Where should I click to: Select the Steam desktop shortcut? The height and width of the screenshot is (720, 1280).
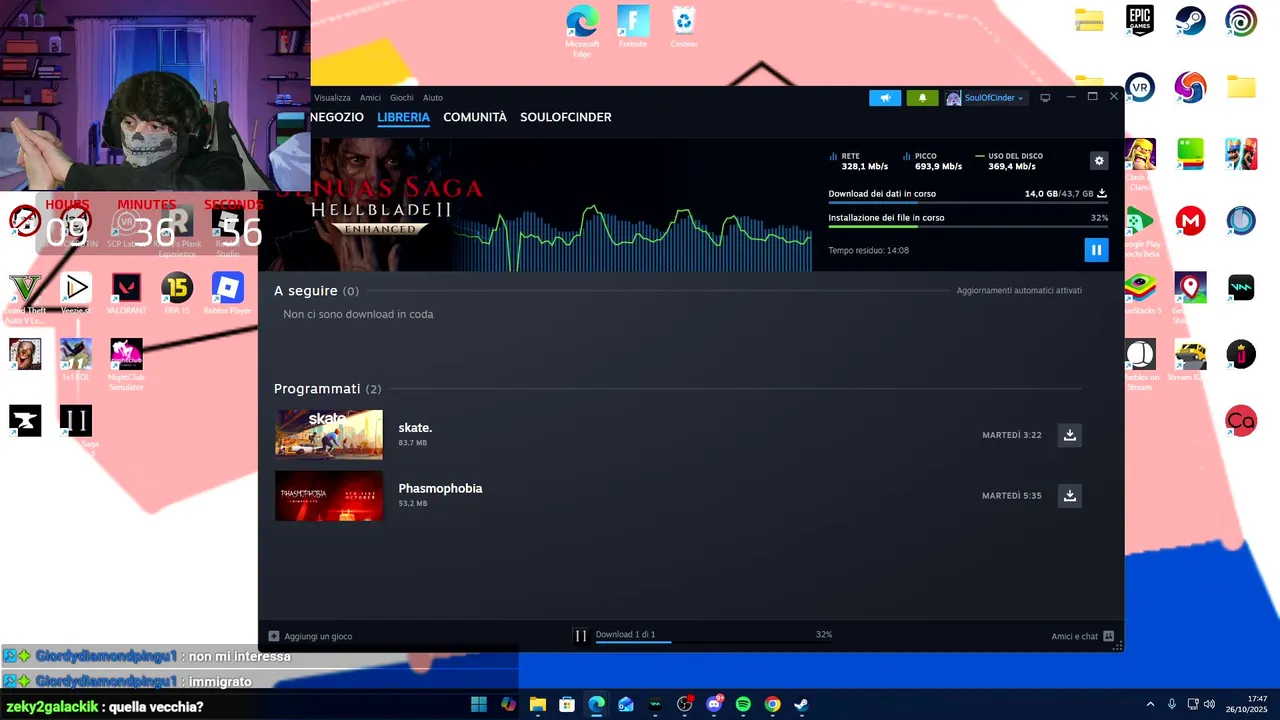(1190, 21)
